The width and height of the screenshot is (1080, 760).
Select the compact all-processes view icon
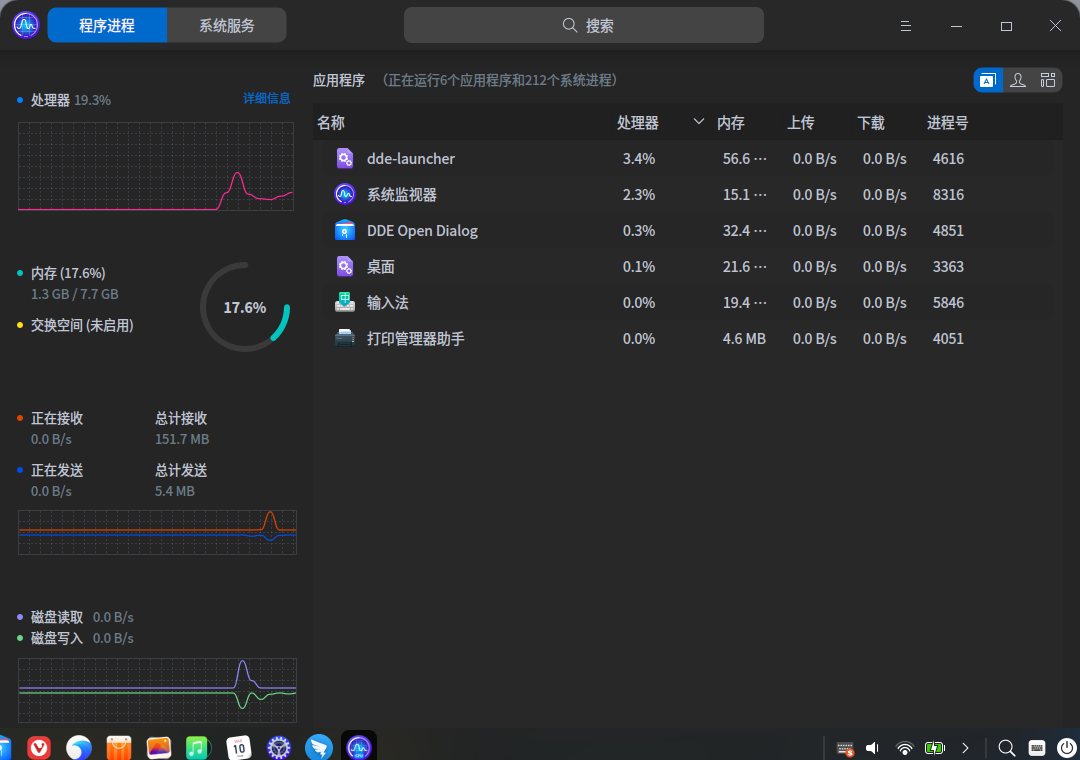click(1048, 79)
